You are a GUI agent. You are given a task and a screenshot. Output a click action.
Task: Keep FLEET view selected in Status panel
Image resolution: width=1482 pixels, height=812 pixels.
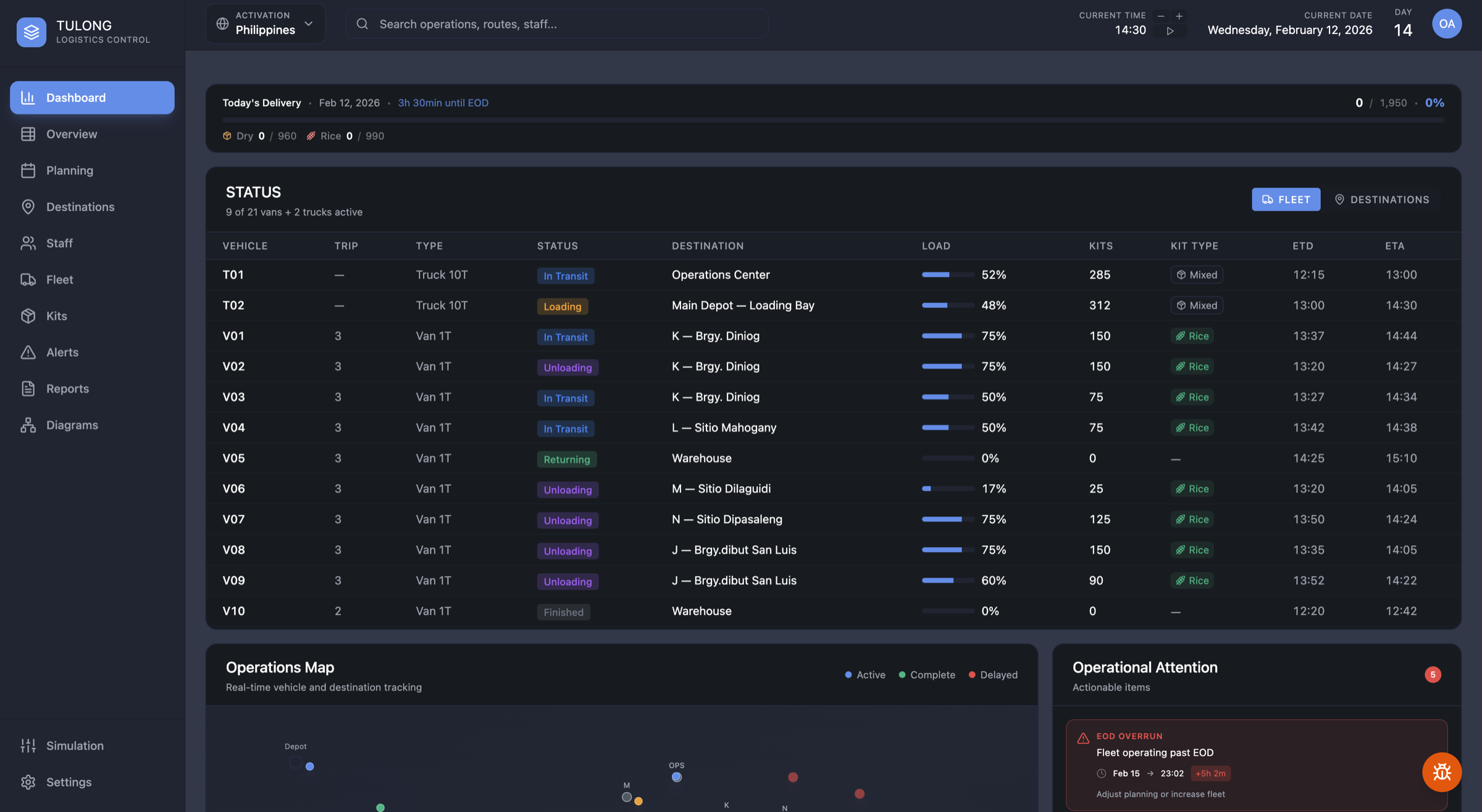tap(1286, 199)
